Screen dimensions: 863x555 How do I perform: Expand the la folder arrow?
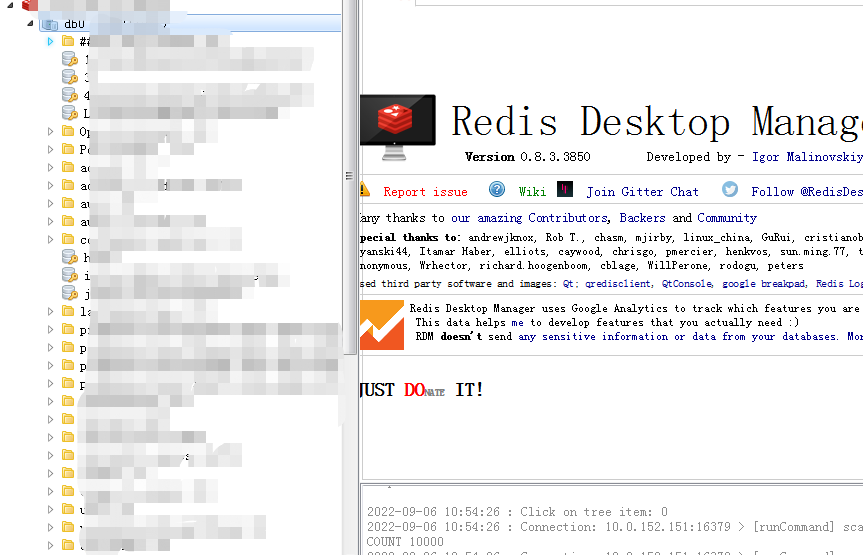[x=50, y=311]
